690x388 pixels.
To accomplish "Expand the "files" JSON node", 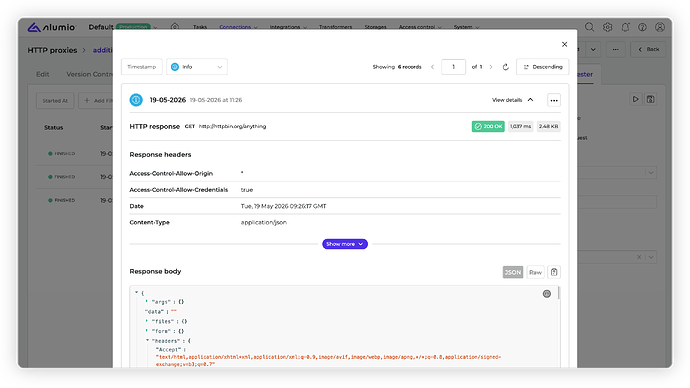I will click(x=147, y=321).
